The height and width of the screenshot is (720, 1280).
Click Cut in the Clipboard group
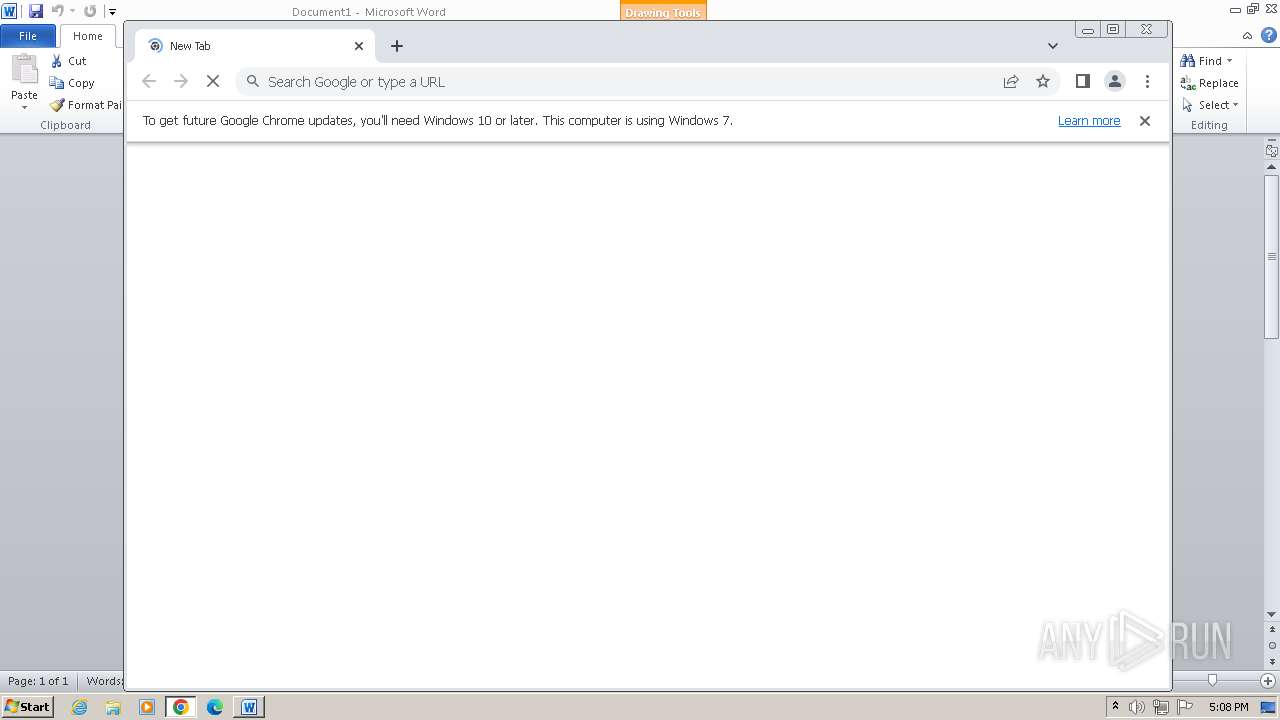(69, 61)
